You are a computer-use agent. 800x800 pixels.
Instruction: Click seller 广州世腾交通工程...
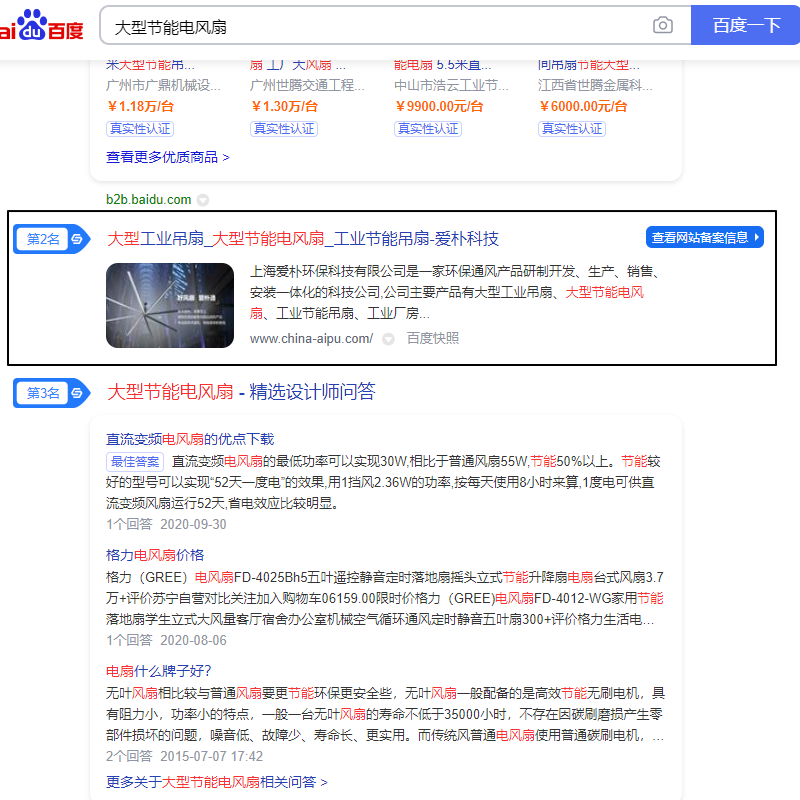point(307,85)
